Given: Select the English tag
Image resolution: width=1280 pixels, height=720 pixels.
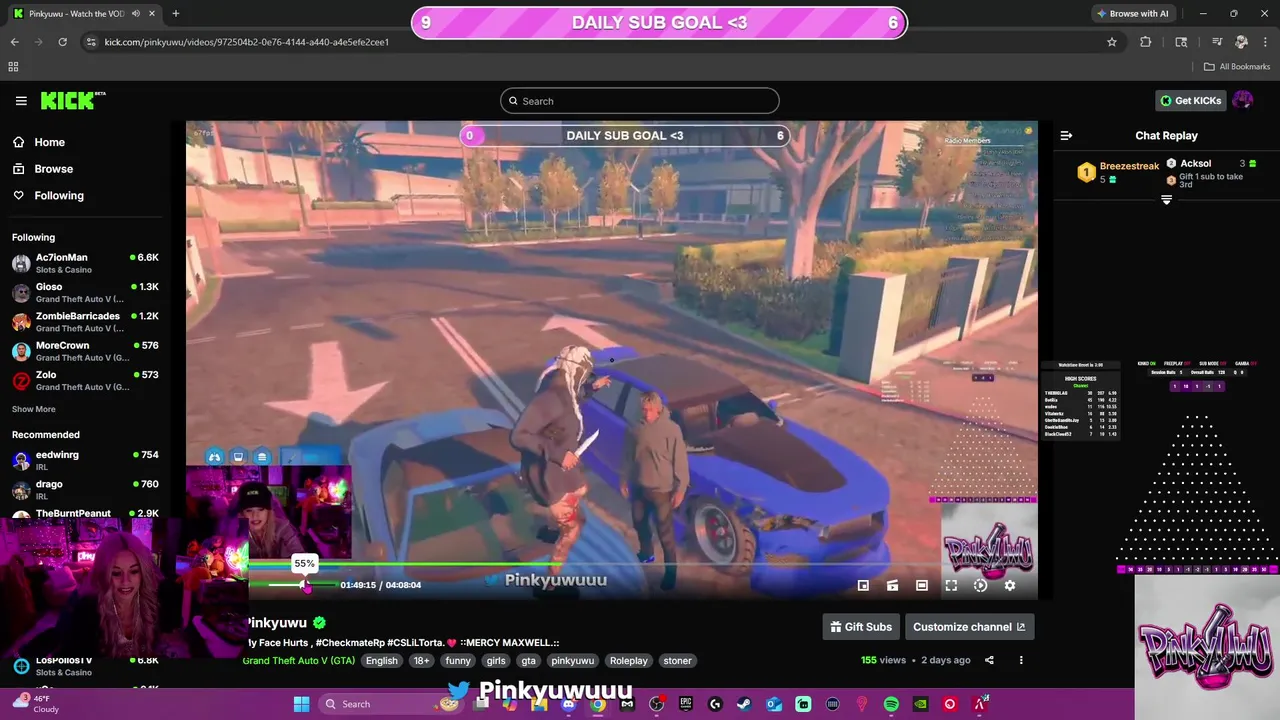Looking at the screenshot, I should tap(381, 661).
